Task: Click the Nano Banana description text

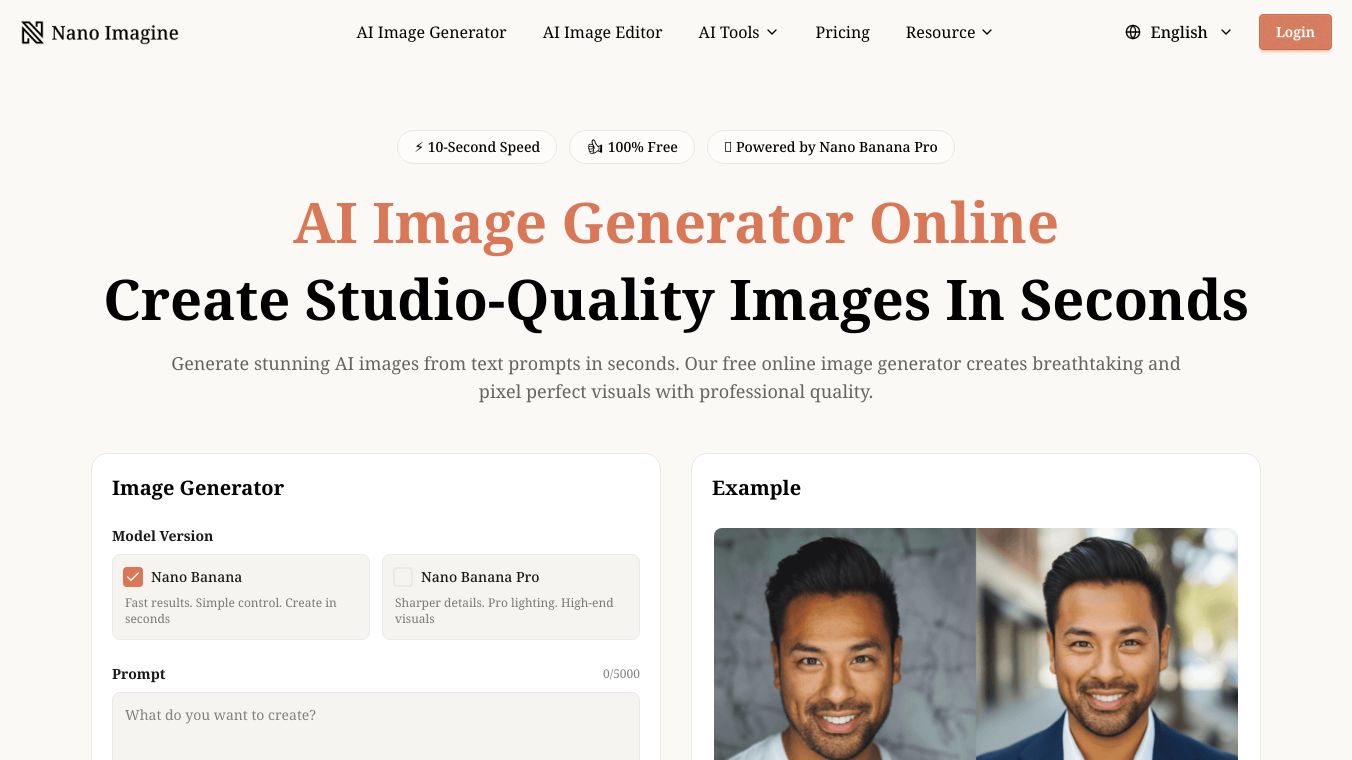Action: pos(231,611)
